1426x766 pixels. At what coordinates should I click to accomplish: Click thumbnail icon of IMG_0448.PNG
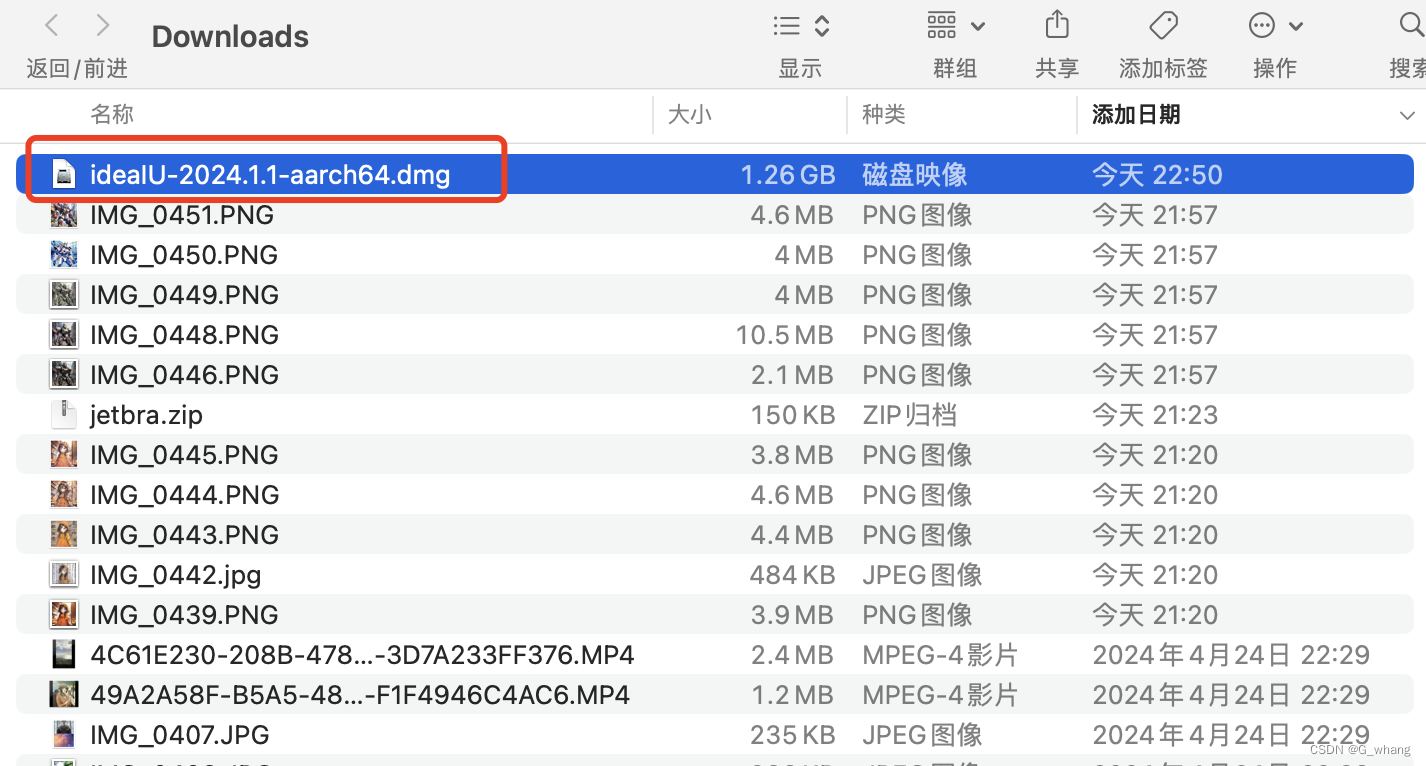pyautogui.click(x=63, y=335)
